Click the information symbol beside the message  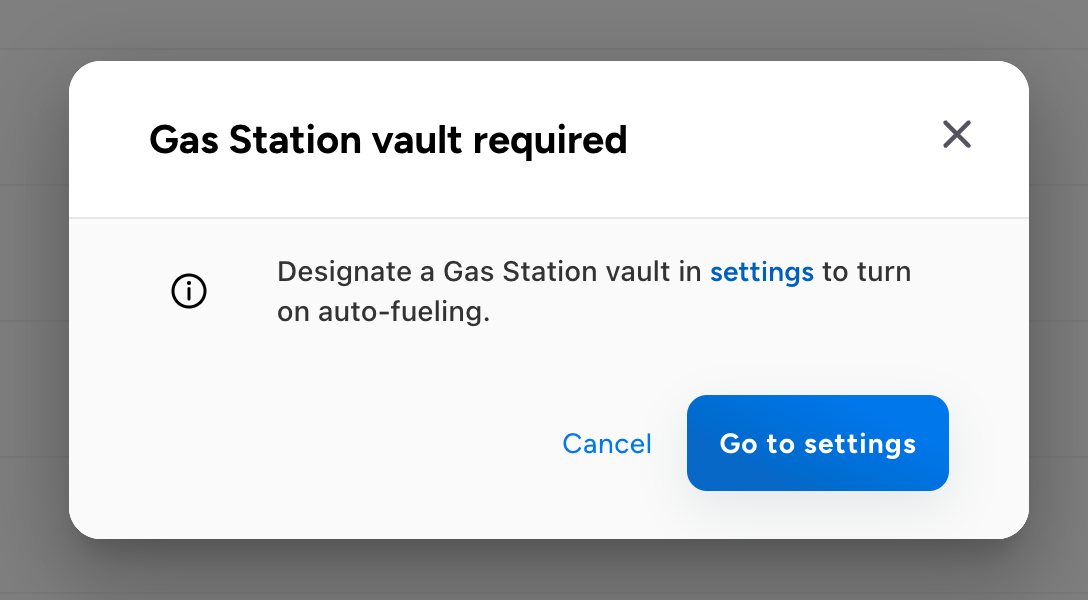click(189, 291)
